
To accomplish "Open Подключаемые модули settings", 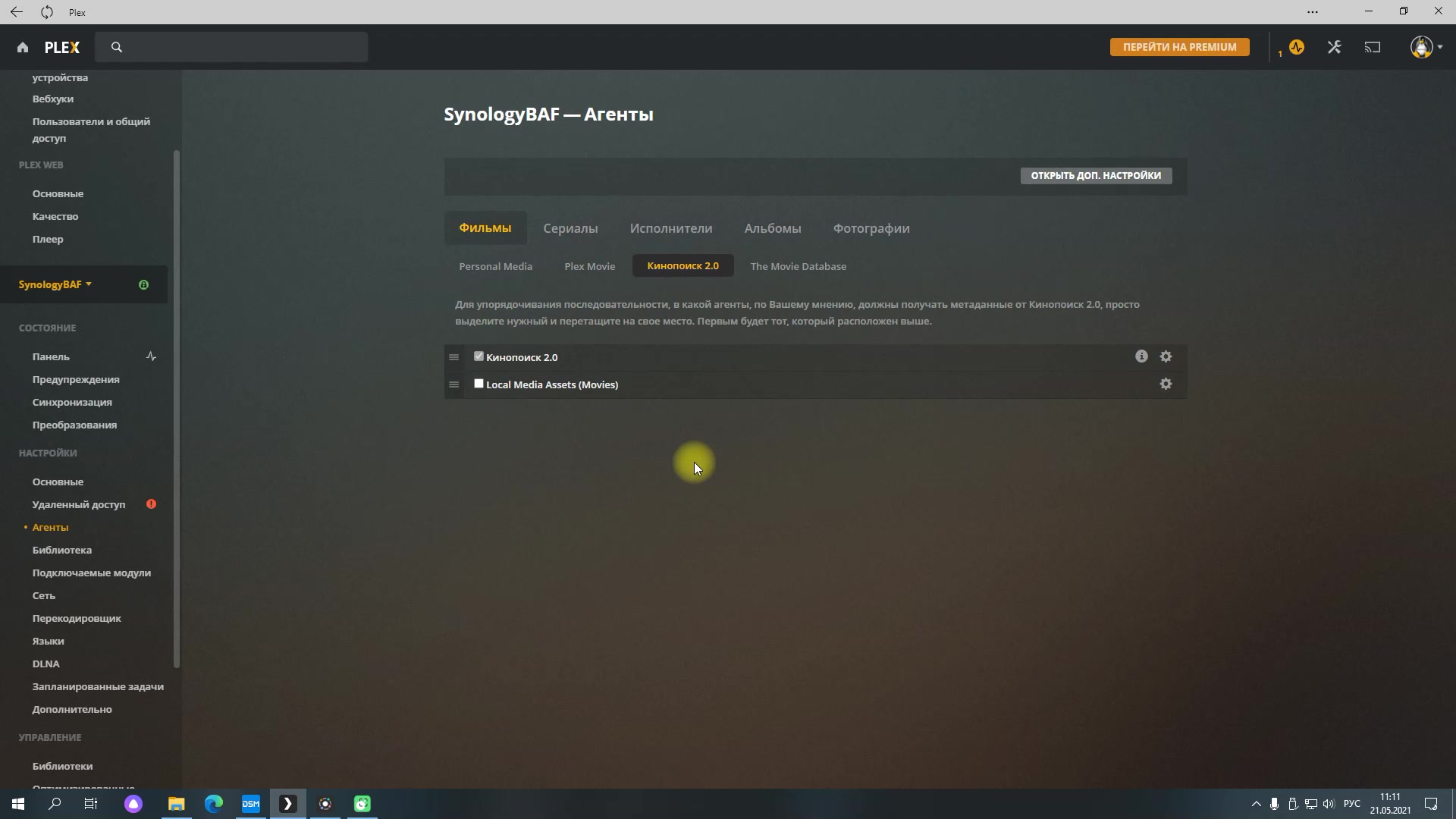I will (92, 573).
